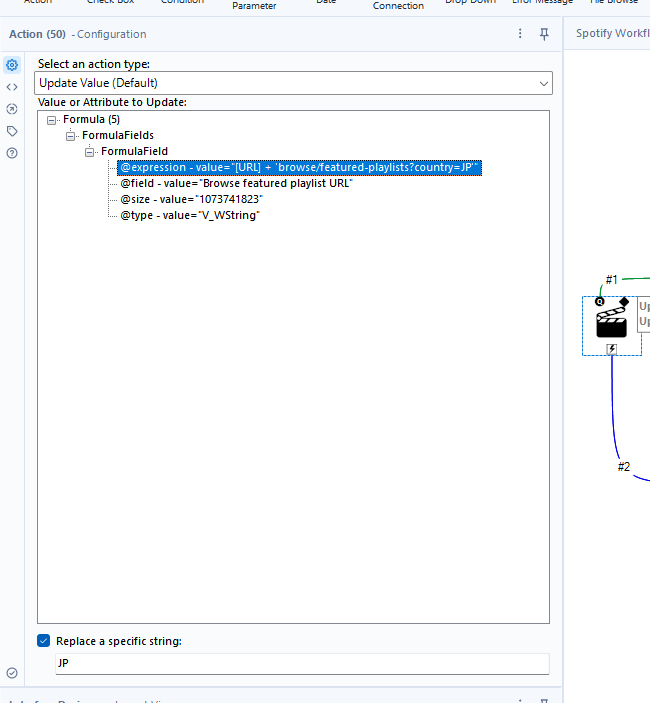Switch to the Spotify Workflow tab
This screenshot has height=703, width=650.
612,34
